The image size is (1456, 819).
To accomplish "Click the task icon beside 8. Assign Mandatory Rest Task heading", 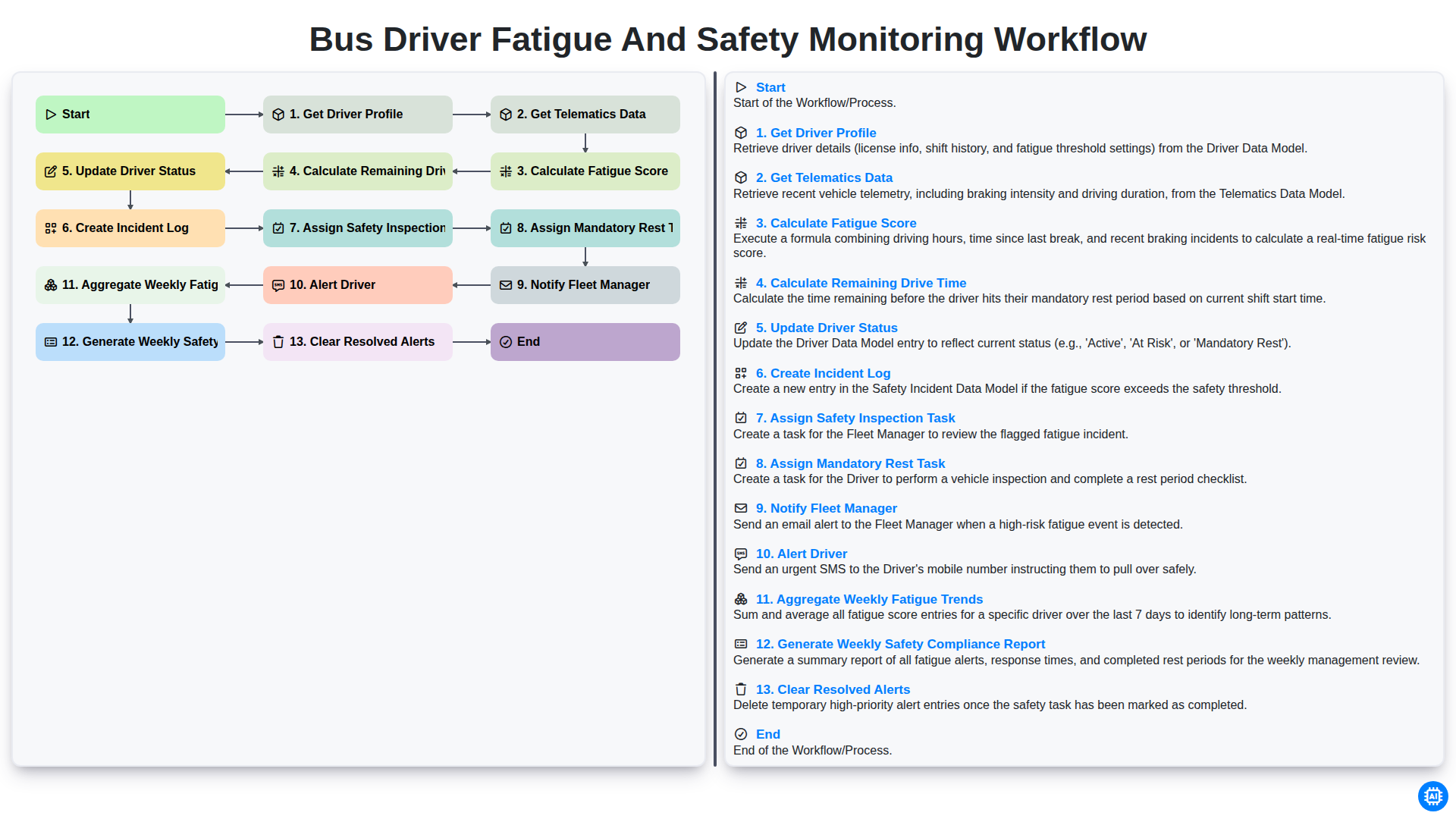I will (741, 463).
